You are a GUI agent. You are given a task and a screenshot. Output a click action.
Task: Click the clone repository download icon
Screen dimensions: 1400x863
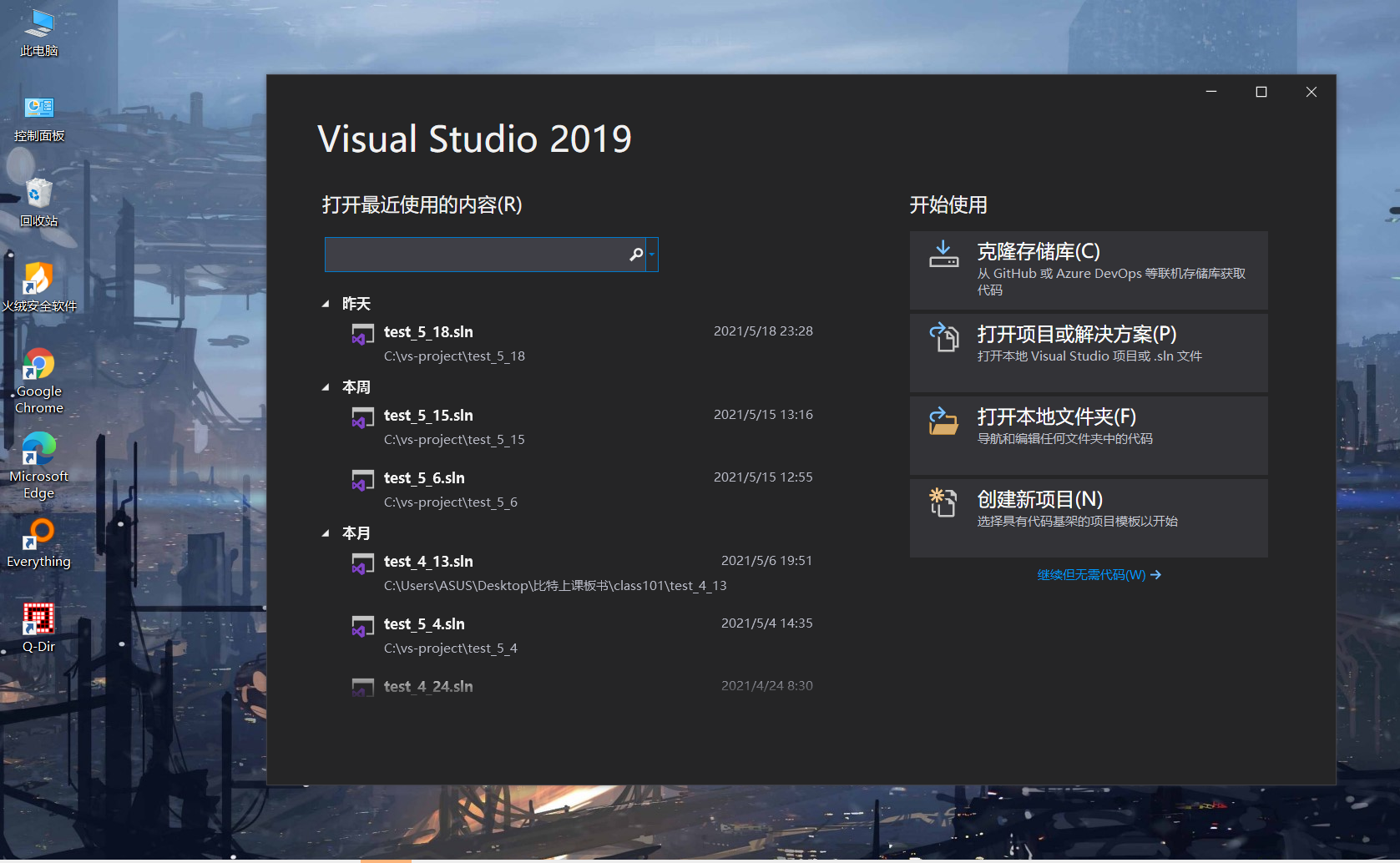click(944, 254)
